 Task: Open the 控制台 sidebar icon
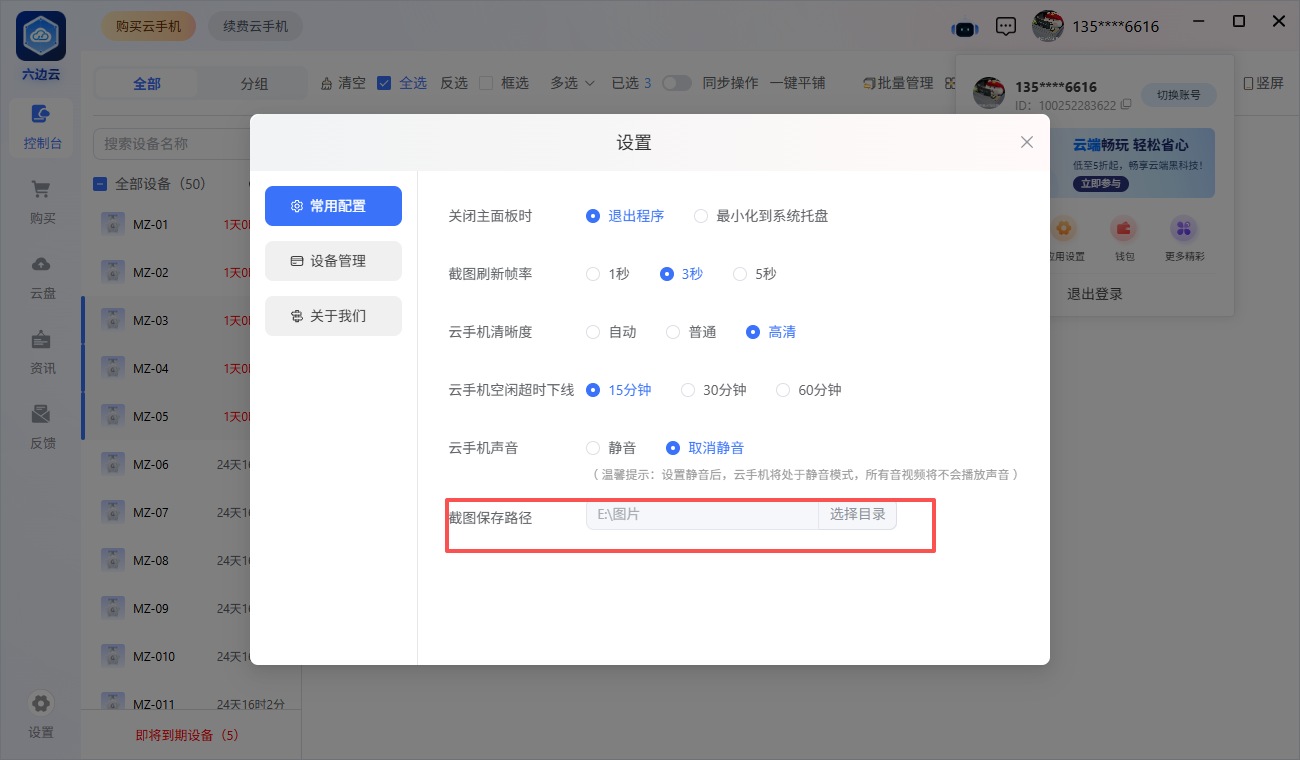click(x=42, y=117)
